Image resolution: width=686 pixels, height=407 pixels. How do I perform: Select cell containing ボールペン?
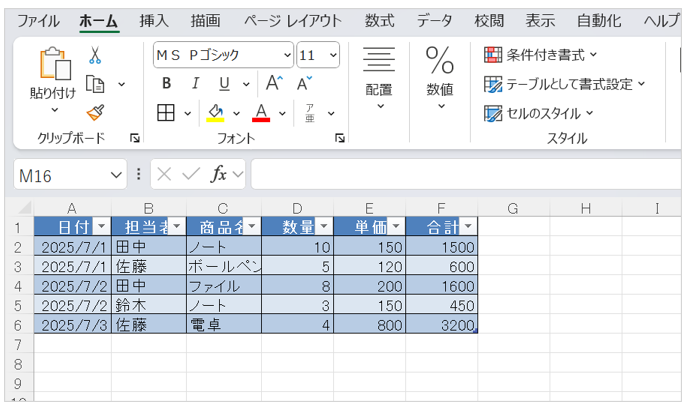[x=224, y=267]
